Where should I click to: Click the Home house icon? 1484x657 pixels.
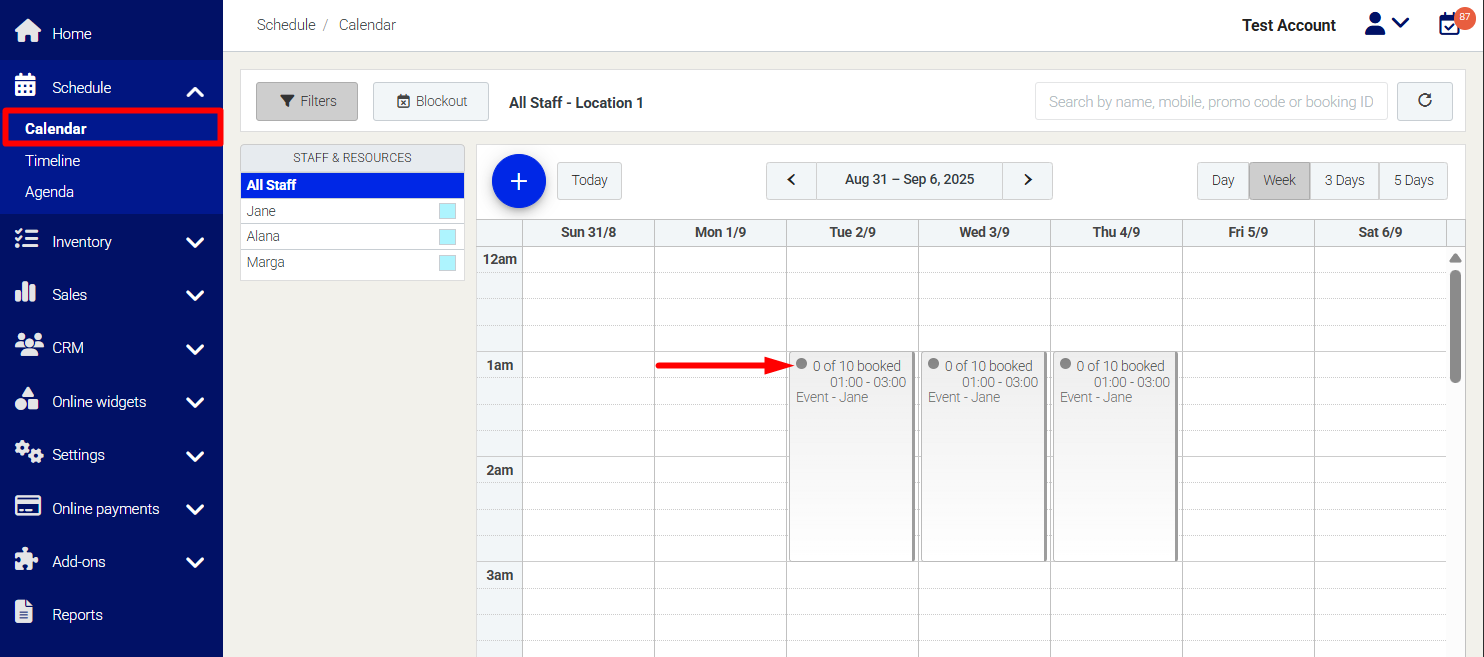click(x=28, y=31)
